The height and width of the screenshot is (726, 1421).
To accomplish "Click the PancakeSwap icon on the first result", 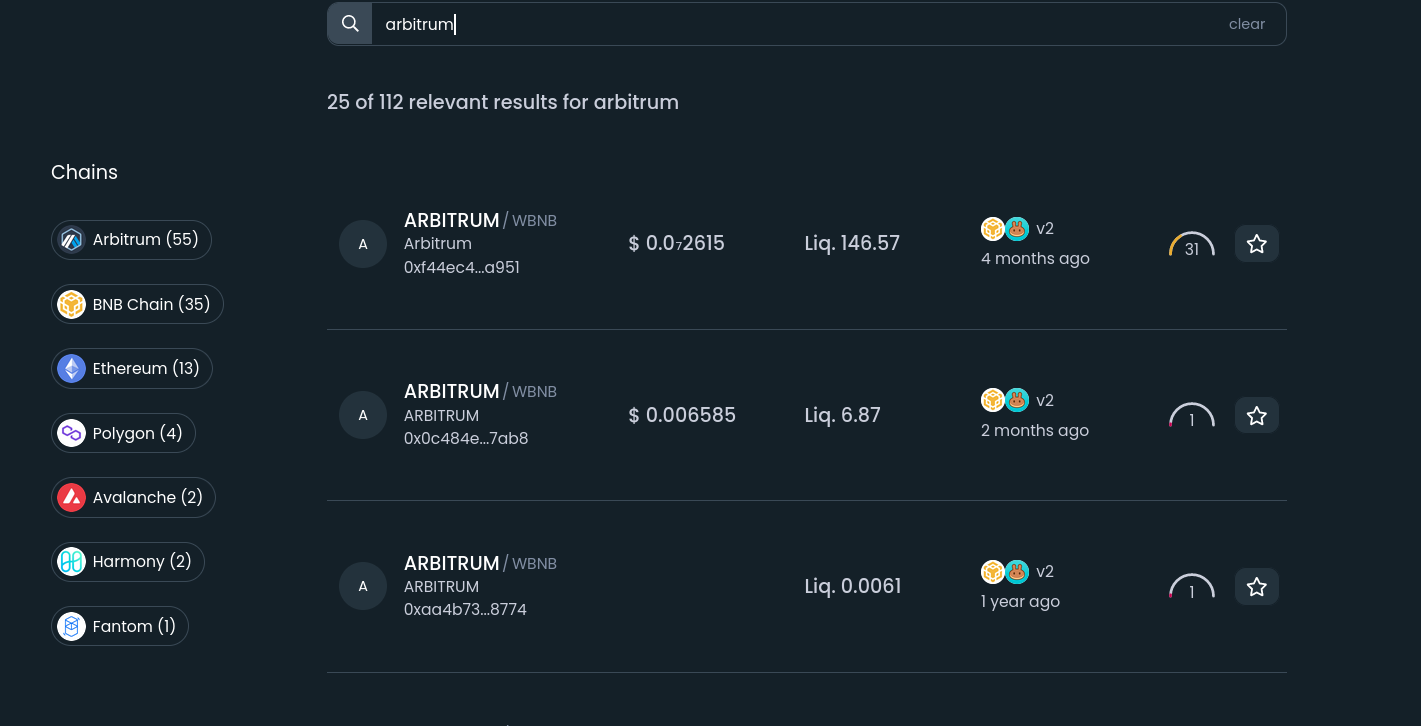I will (x=1017, y=229).
